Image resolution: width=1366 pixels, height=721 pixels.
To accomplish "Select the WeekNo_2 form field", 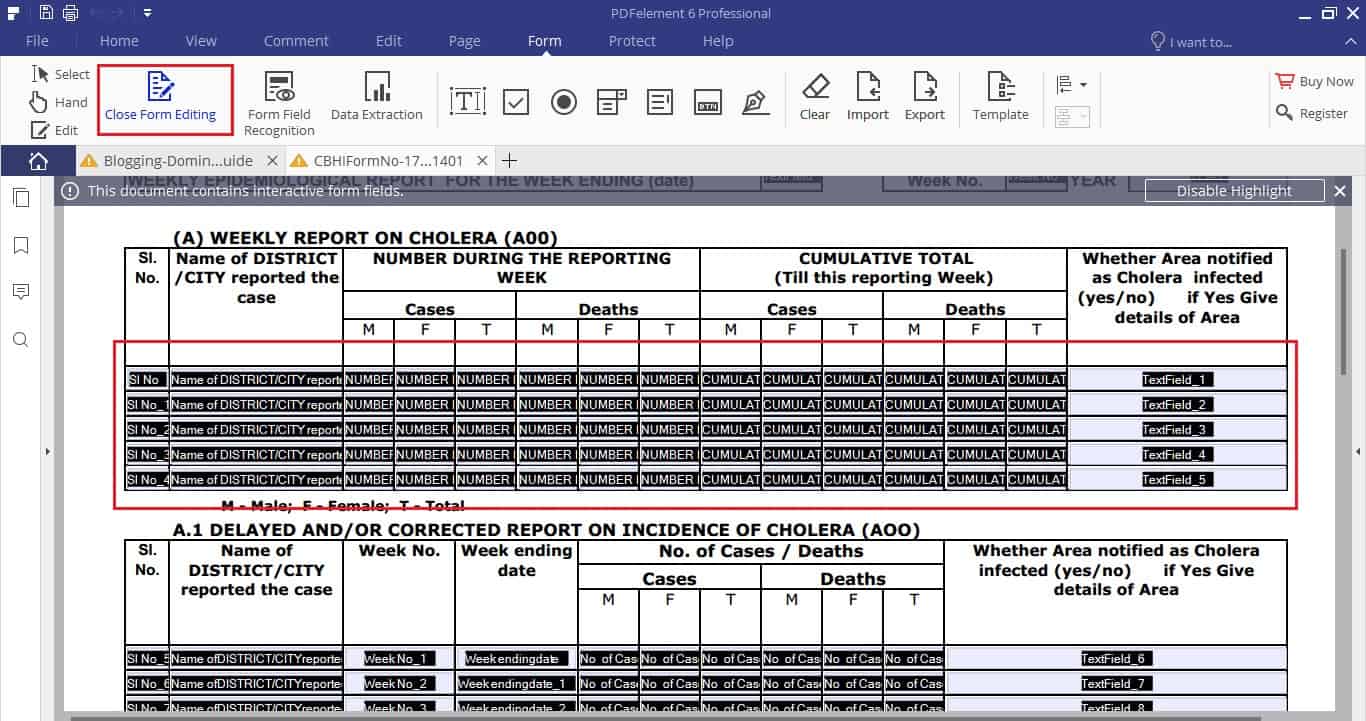I will point(399,684).
